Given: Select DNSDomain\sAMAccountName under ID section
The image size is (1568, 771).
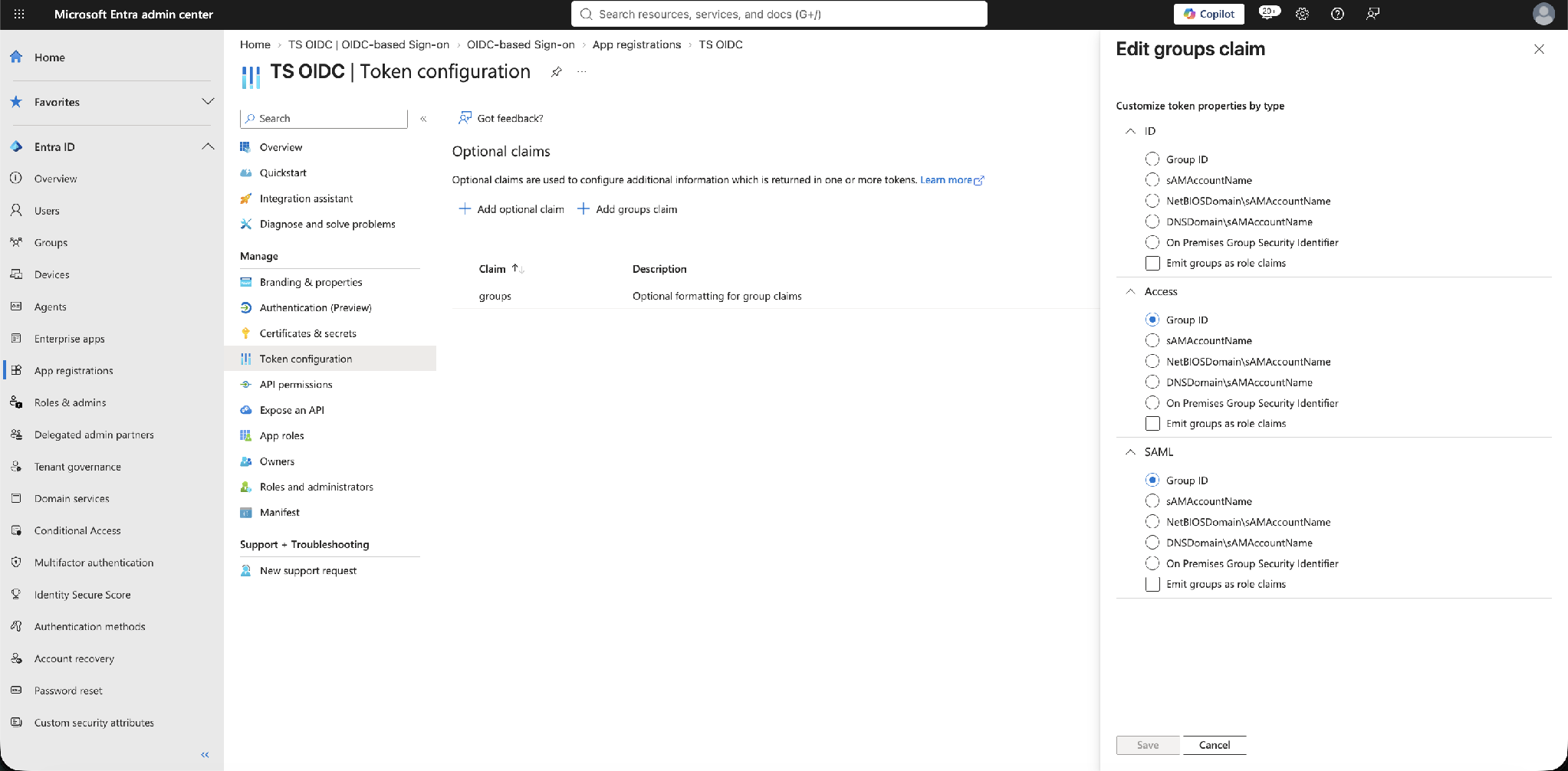Looking at the screenshot, I should coord(1152,221).
